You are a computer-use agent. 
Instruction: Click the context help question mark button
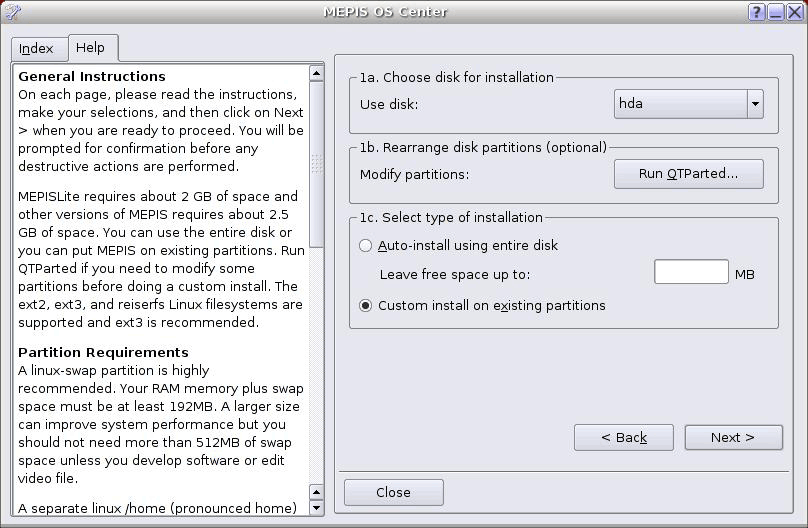(756, 12)
